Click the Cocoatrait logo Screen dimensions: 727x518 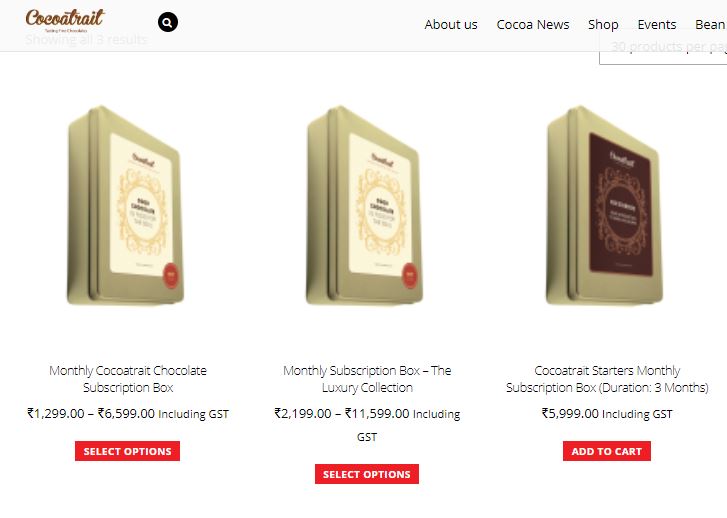click(65, 20)
